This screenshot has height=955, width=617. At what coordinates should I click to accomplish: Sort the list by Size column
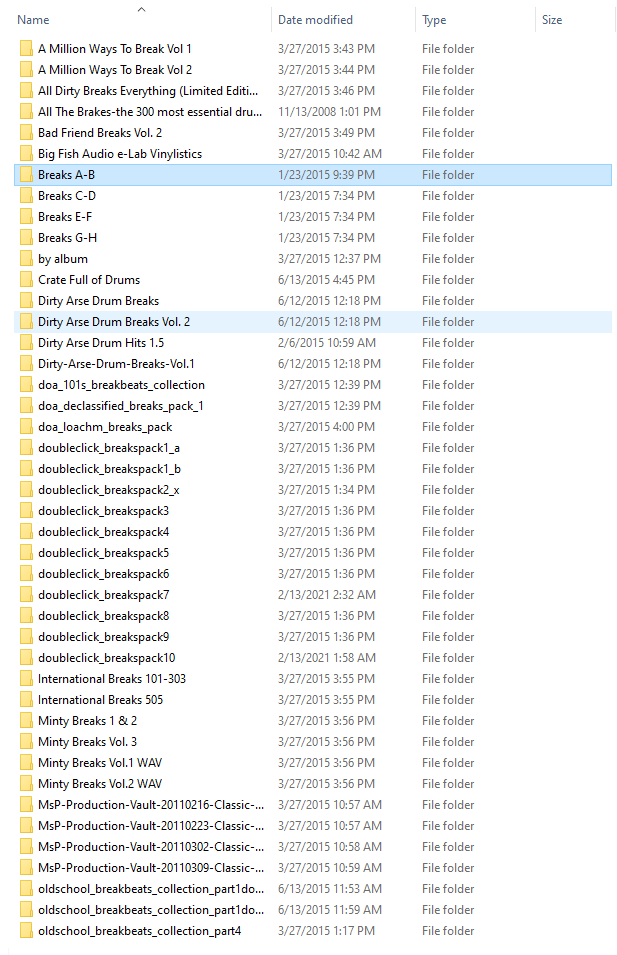click(x=552, y=20)
